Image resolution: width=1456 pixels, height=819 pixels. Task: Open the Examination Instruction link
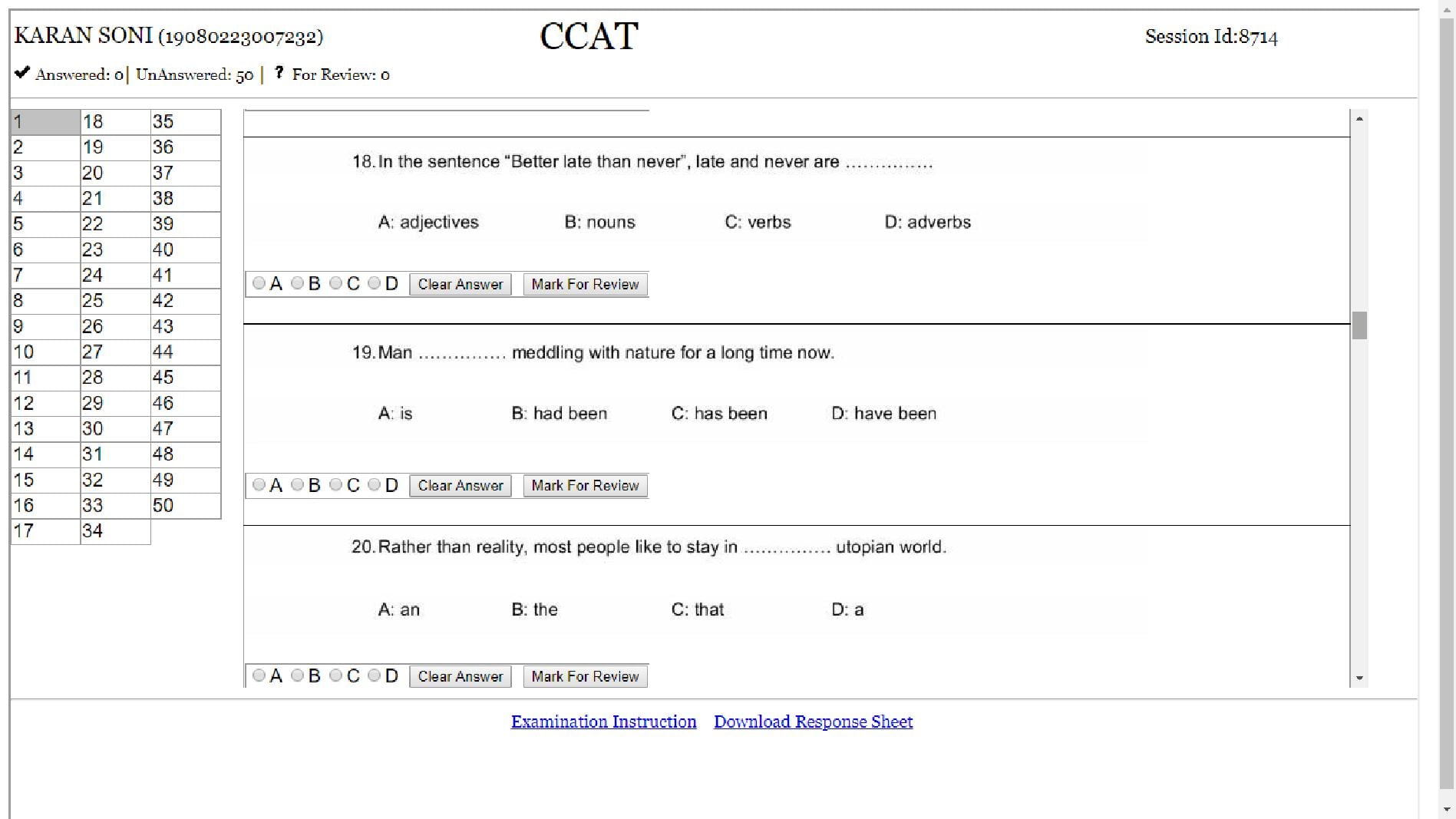[x=603, y=722]
